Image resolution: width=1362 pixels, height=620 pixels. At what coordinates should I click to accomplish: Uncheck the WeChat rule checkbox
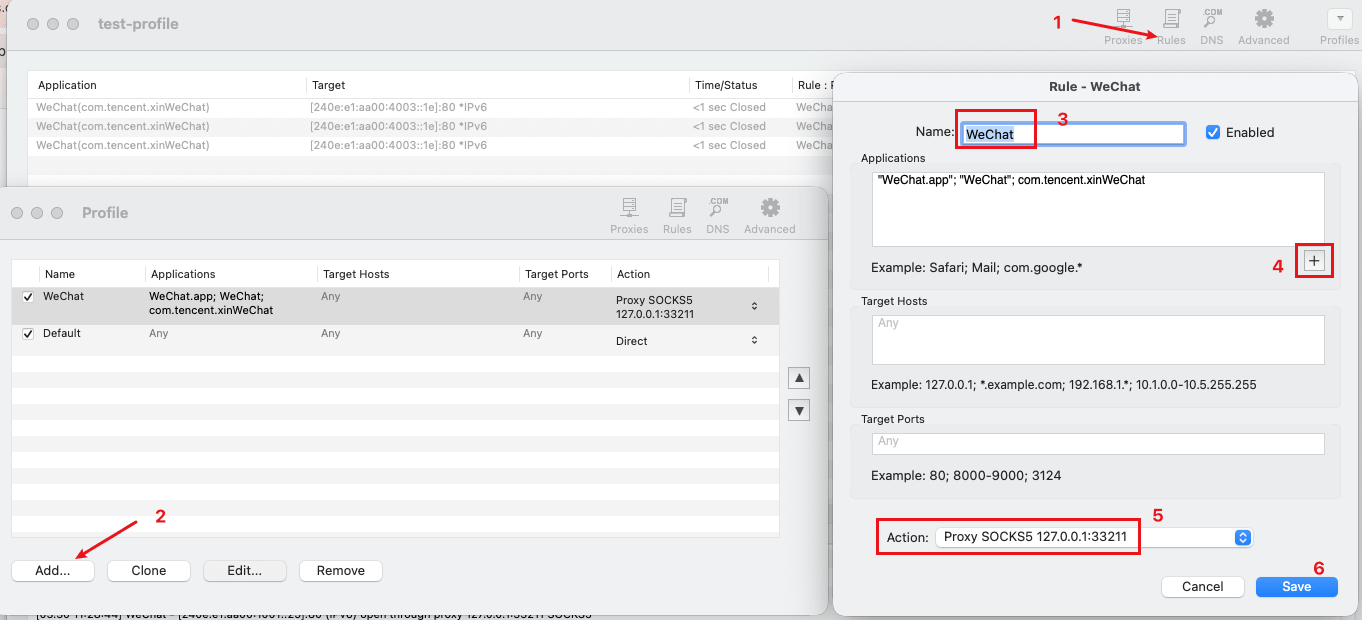tap(28, 297)
